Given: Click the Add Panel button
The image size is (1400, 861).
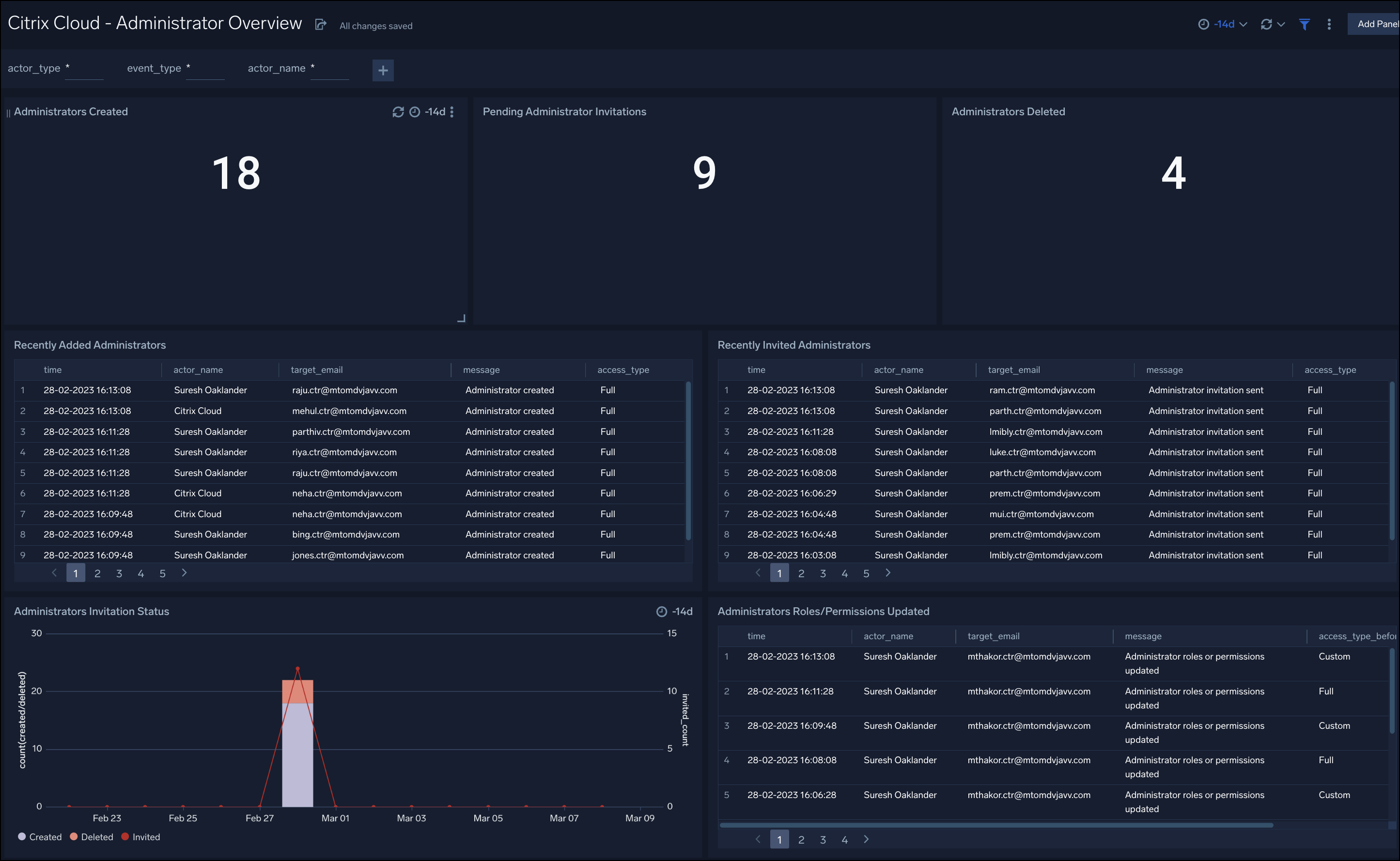Looking at the screenshot, I should (1377, 24).
